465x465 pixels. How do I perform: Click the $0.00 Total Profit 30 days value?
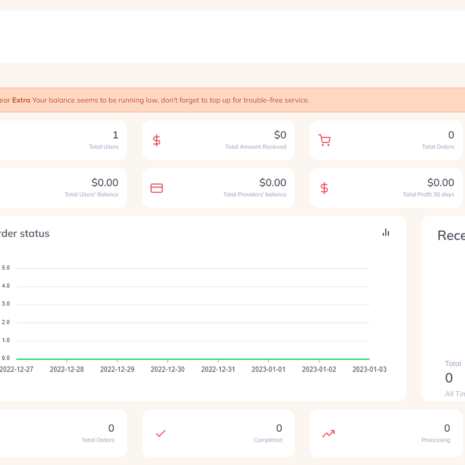[441, 182]
